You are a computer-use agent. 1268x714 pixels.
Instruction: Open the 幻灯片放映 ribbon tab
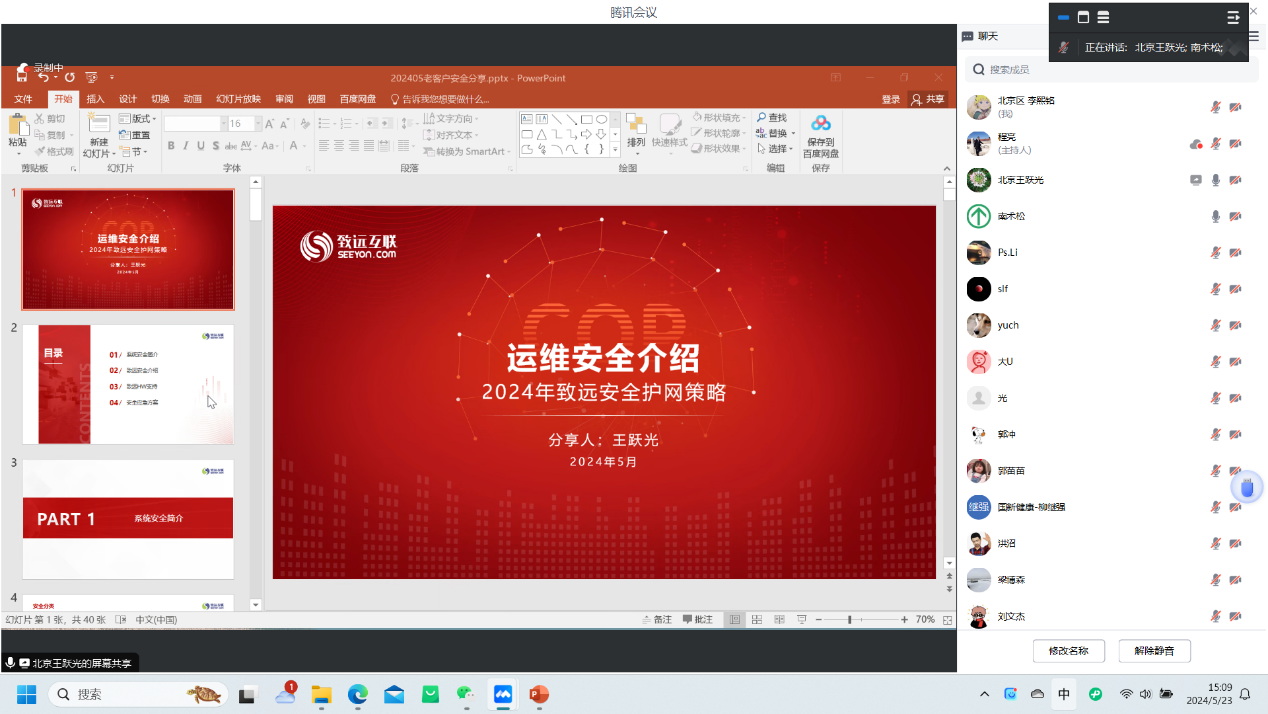coord(238,99)
